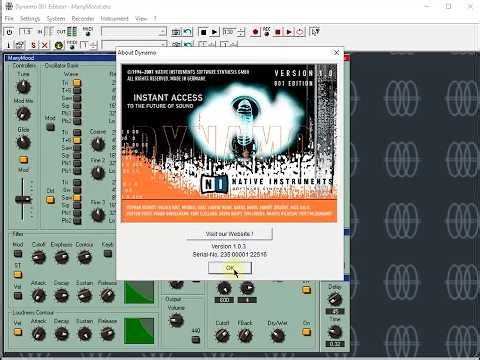Click the recall arrow icon in top toolbar row

[x=188, y=32]
